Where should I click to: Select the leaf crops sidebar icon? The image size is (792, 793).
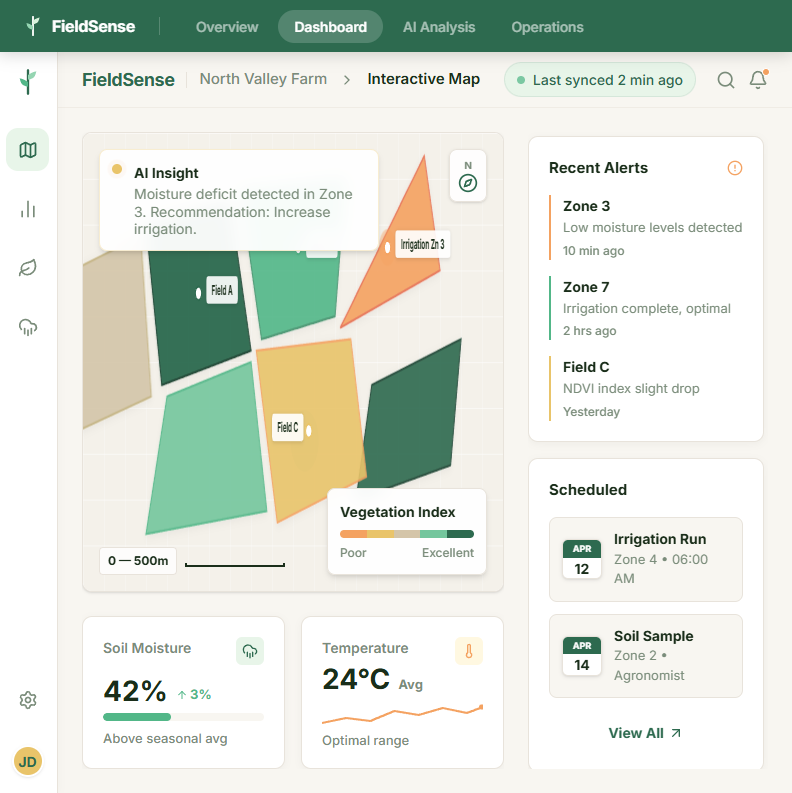coord(28,268)
